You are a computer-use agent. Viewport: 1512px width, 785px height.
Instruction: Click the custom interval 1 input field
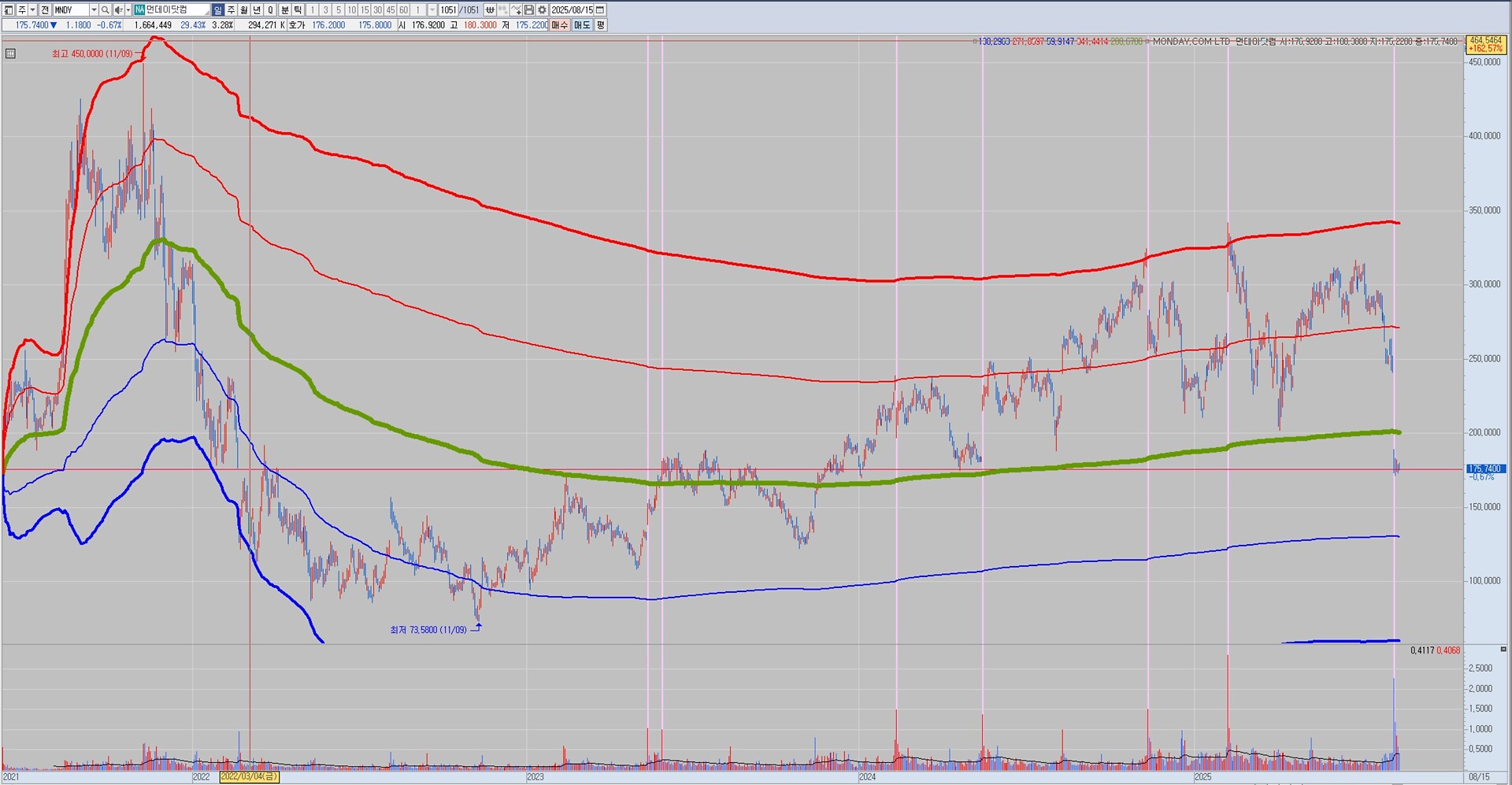pos(419,9)
